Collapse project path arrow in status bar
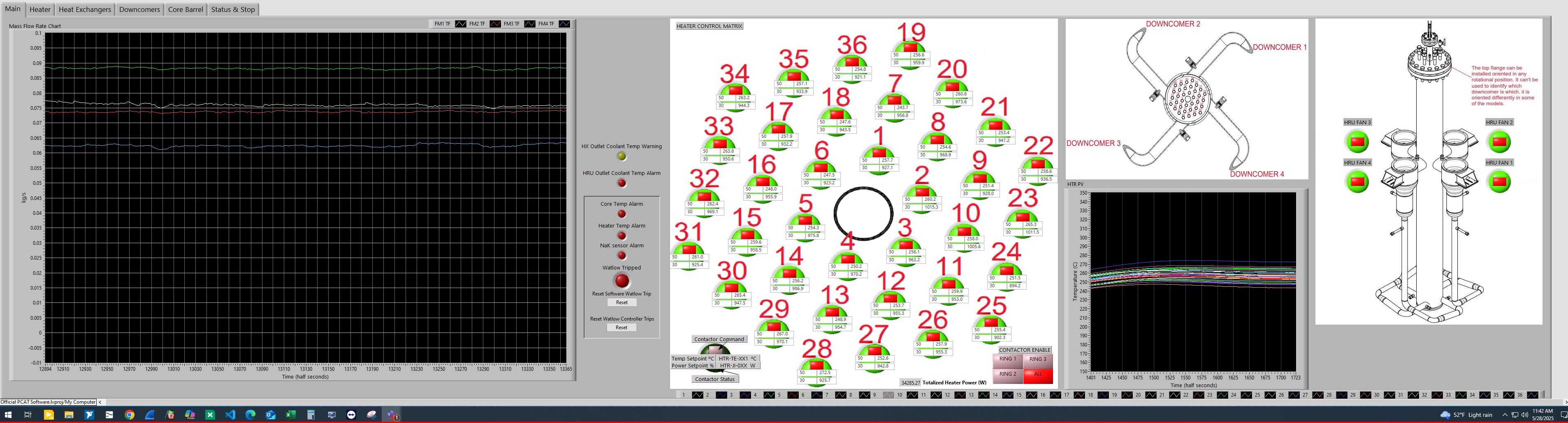The width and height of the screenshot is (1568, 423). coord(100,402)
